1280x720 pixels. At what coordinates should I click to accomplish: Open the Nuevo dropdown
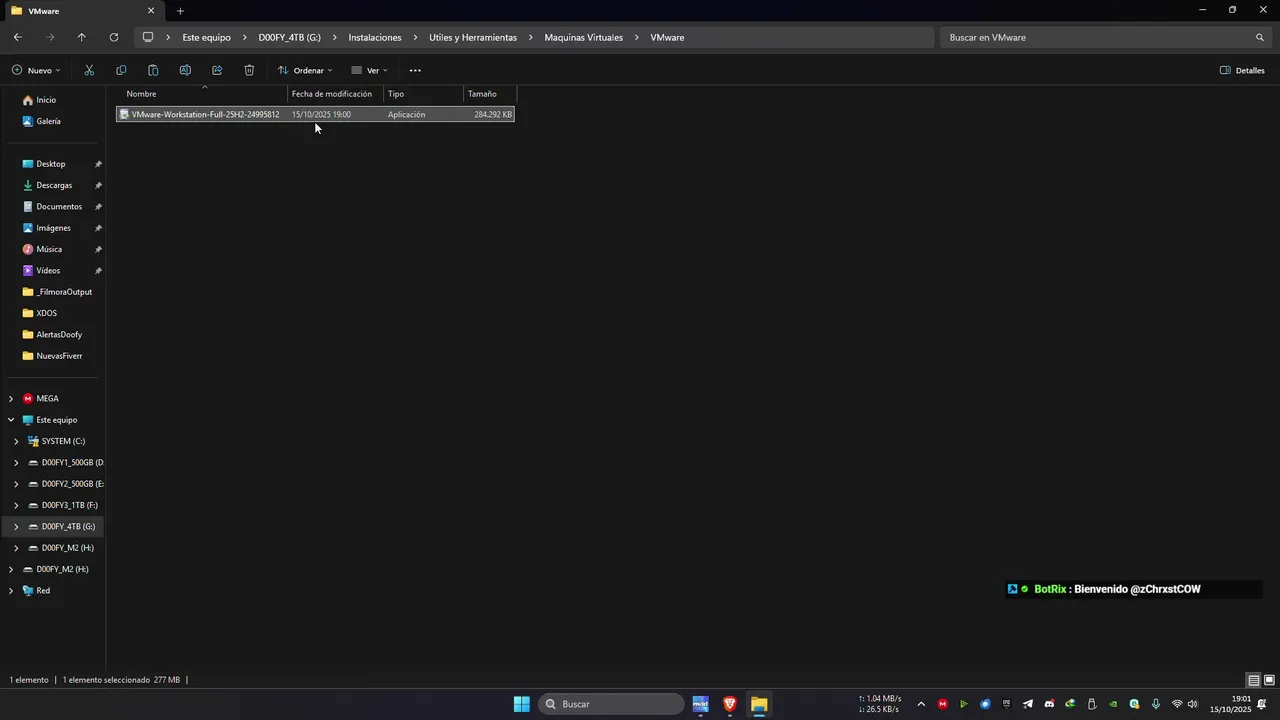click(36, 70)
